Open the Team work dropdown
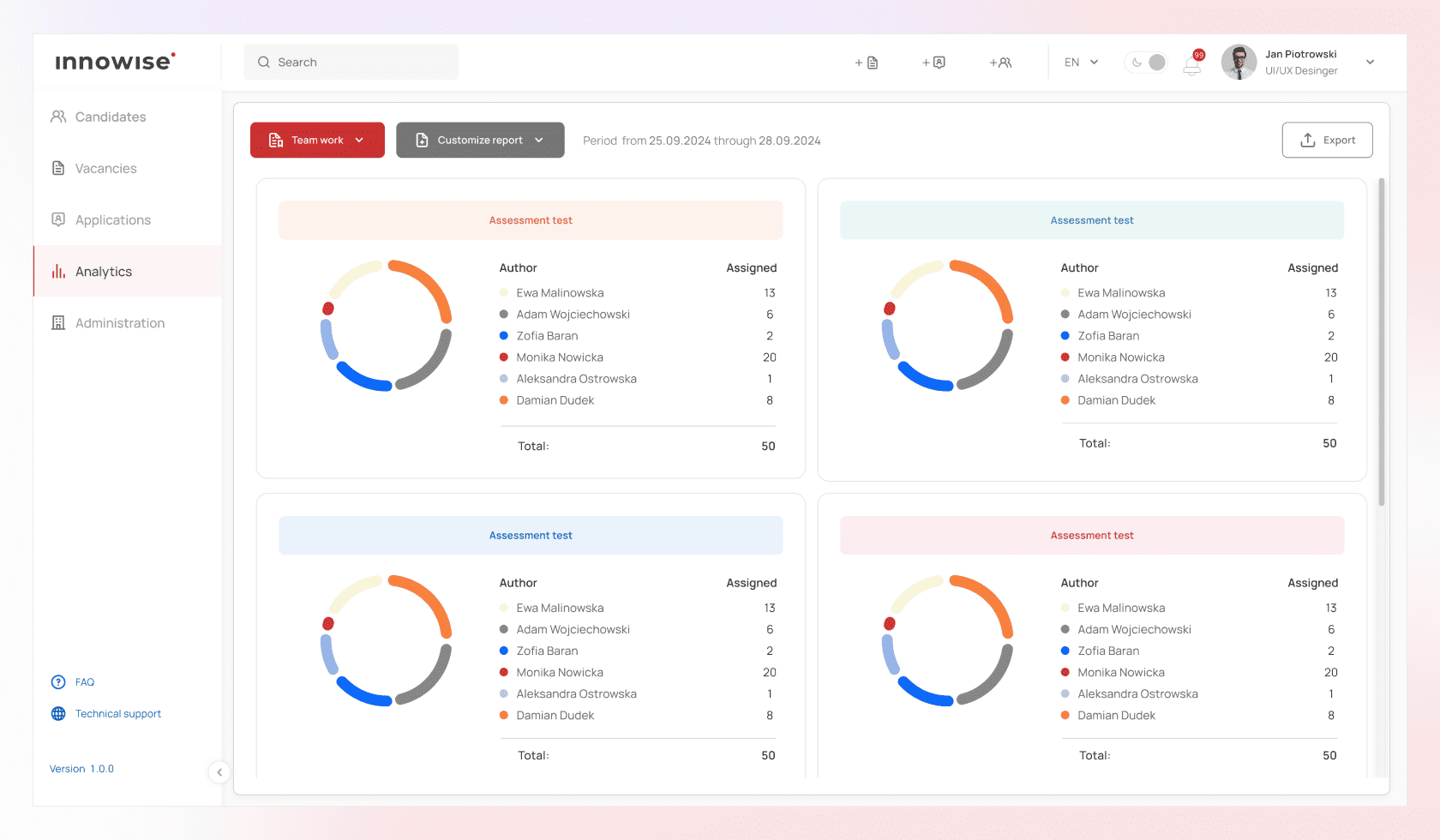Viewport: 1440px width, 840px height. point(317,141)
